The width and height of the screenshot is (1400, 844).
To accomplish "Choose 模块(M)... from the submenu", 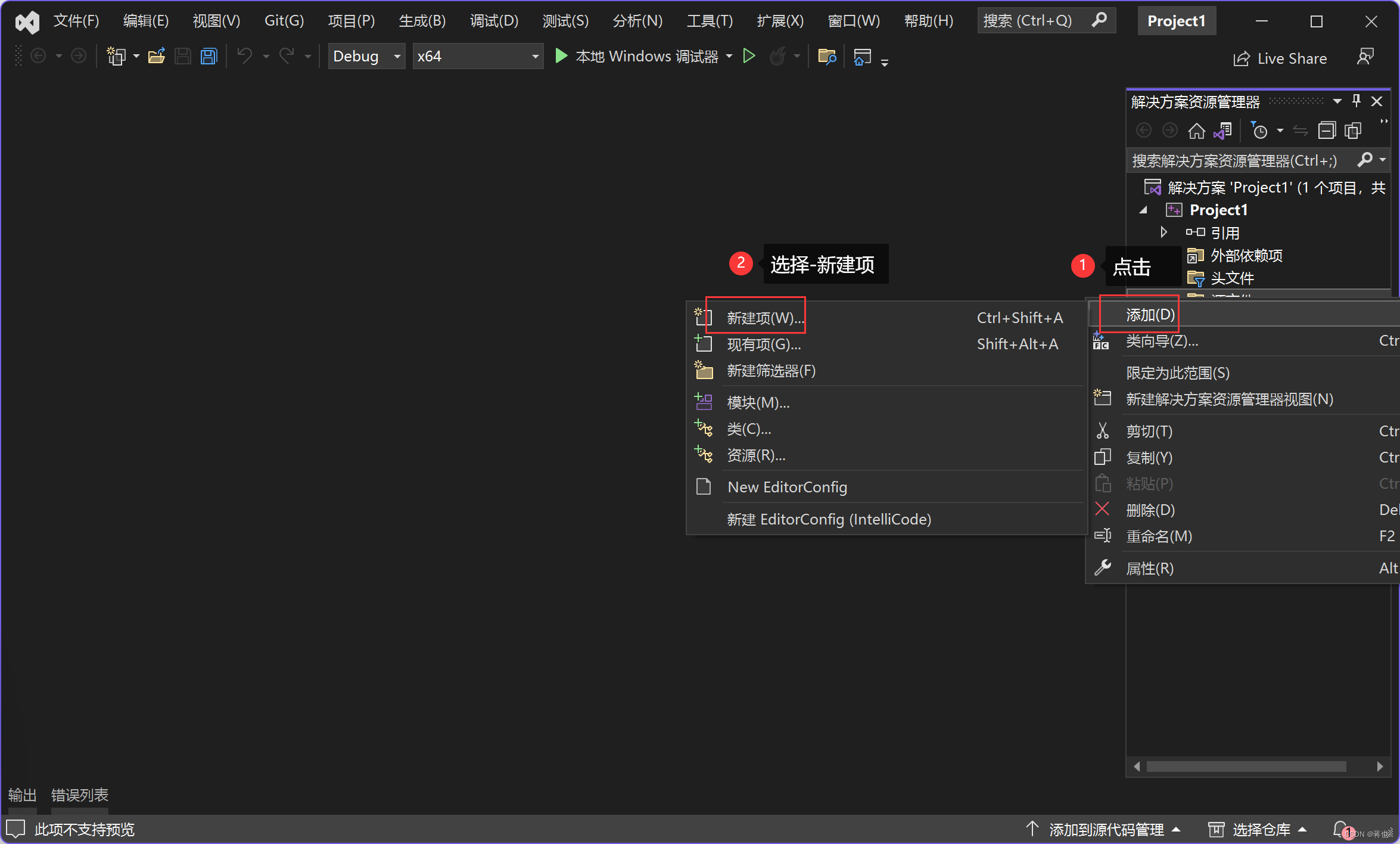I will point(886,402).
